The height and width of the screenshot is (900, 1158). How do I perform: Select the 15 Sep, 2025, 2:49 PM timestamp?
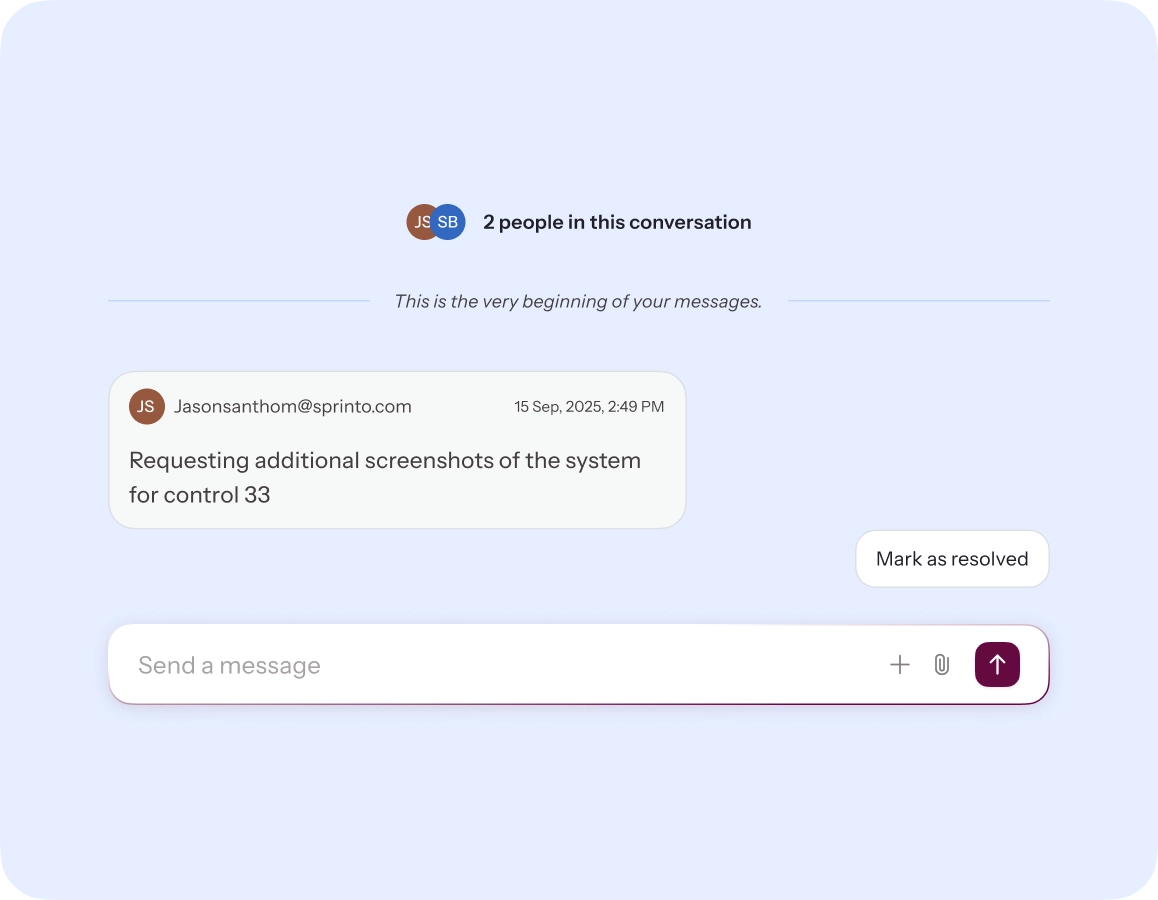click(589, 407)
